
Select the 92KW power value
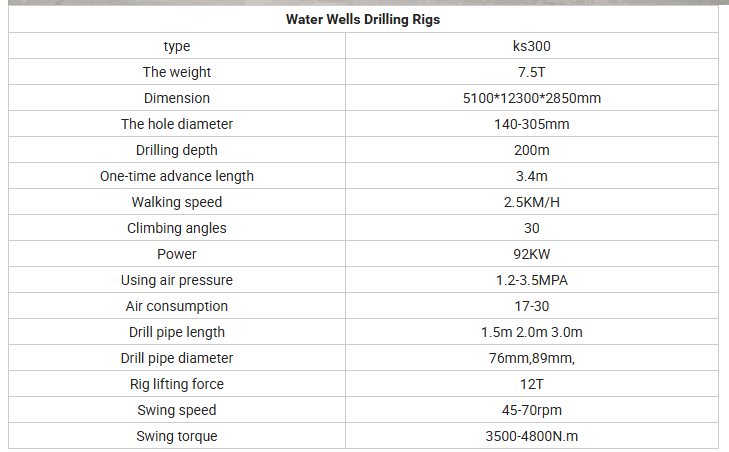coord(531,254)
